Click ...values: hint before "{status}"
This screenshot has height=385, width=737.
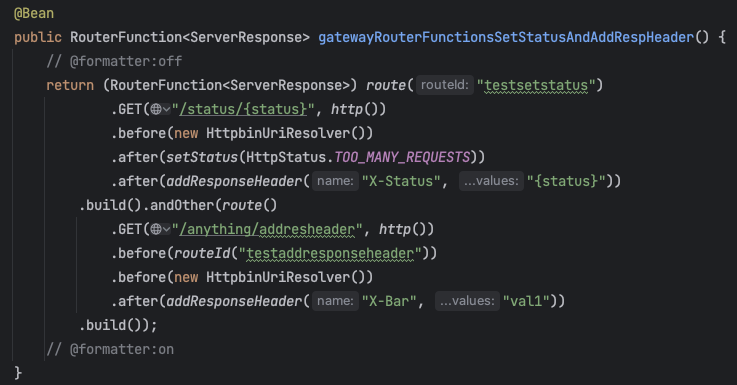tap(491, 181)
